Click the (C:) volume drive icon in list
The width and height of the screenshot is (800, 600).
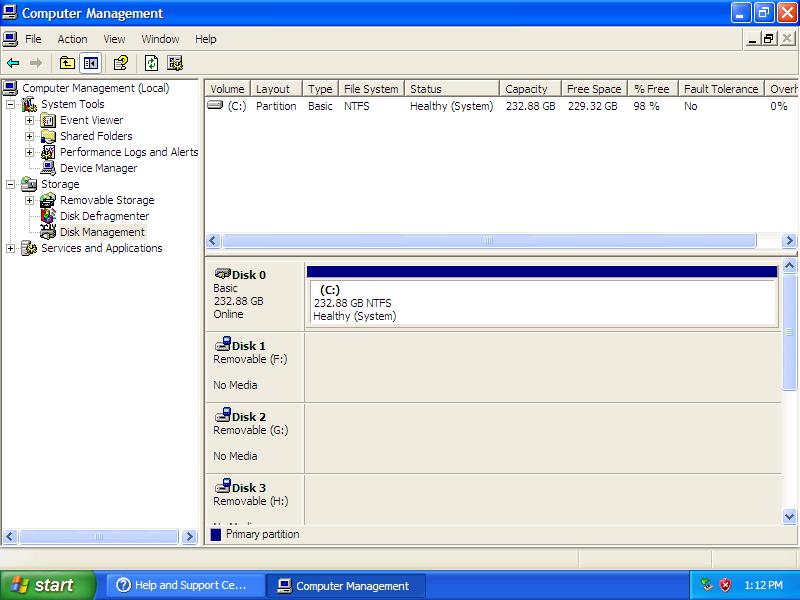[x=215, y=105]
